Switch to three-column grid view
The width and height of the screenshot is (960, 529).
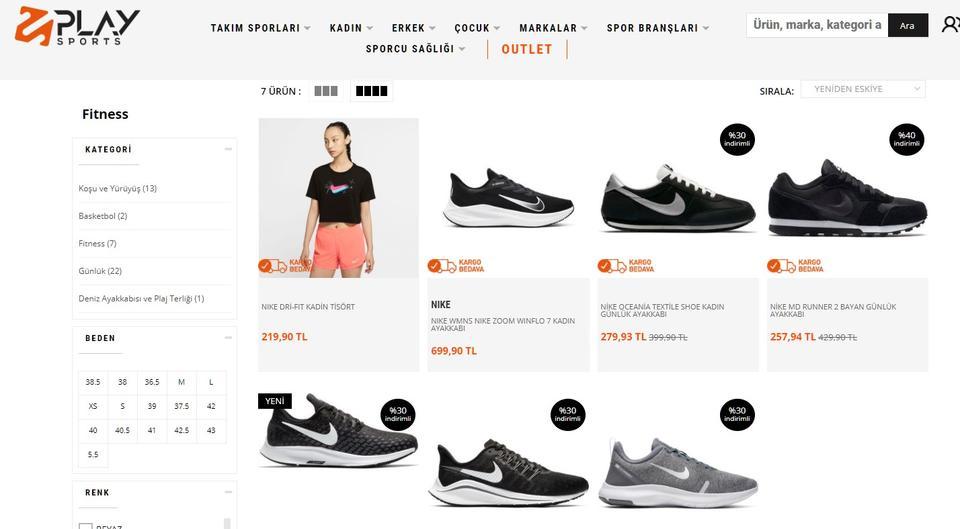tap(326, 91)
